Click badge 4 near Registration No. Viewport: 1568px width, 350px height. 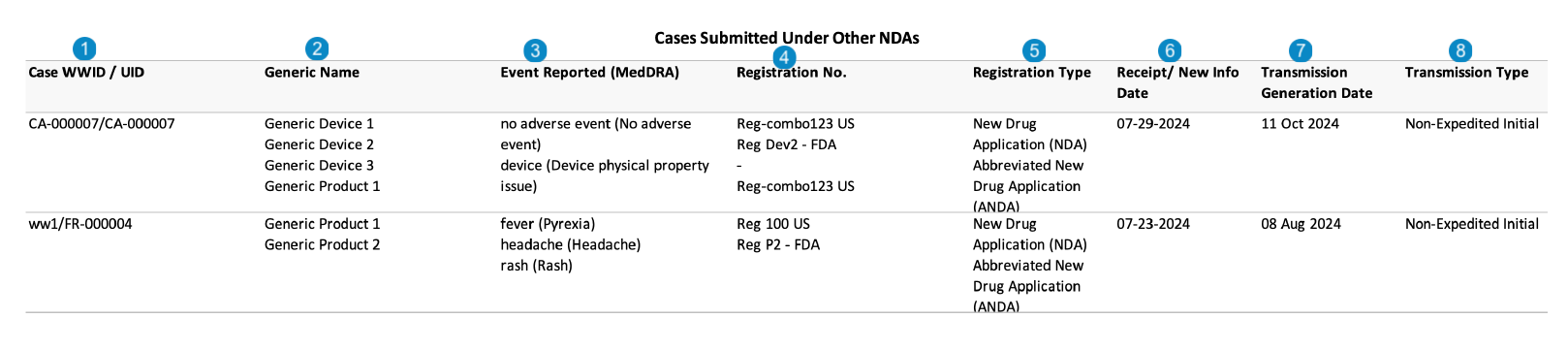(x=785, y=56)
